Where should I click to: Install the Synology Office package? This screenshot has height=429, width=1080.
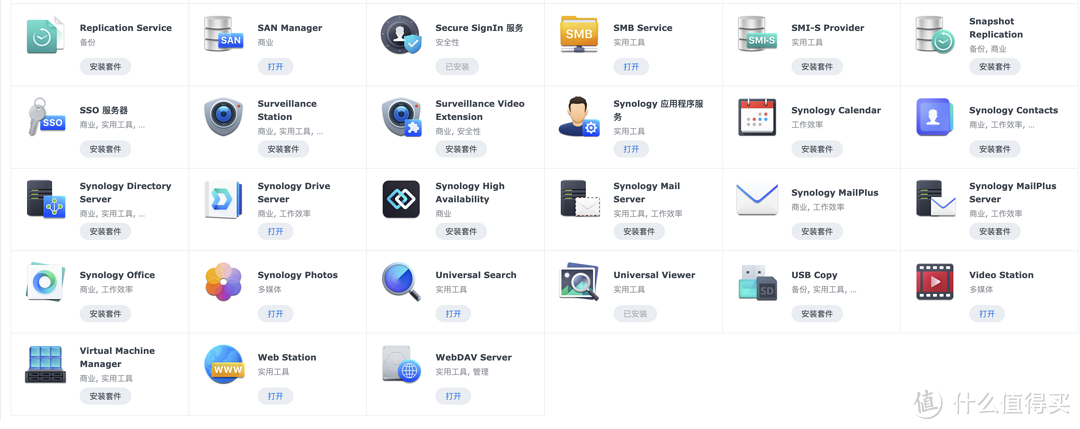pos(105,313)
